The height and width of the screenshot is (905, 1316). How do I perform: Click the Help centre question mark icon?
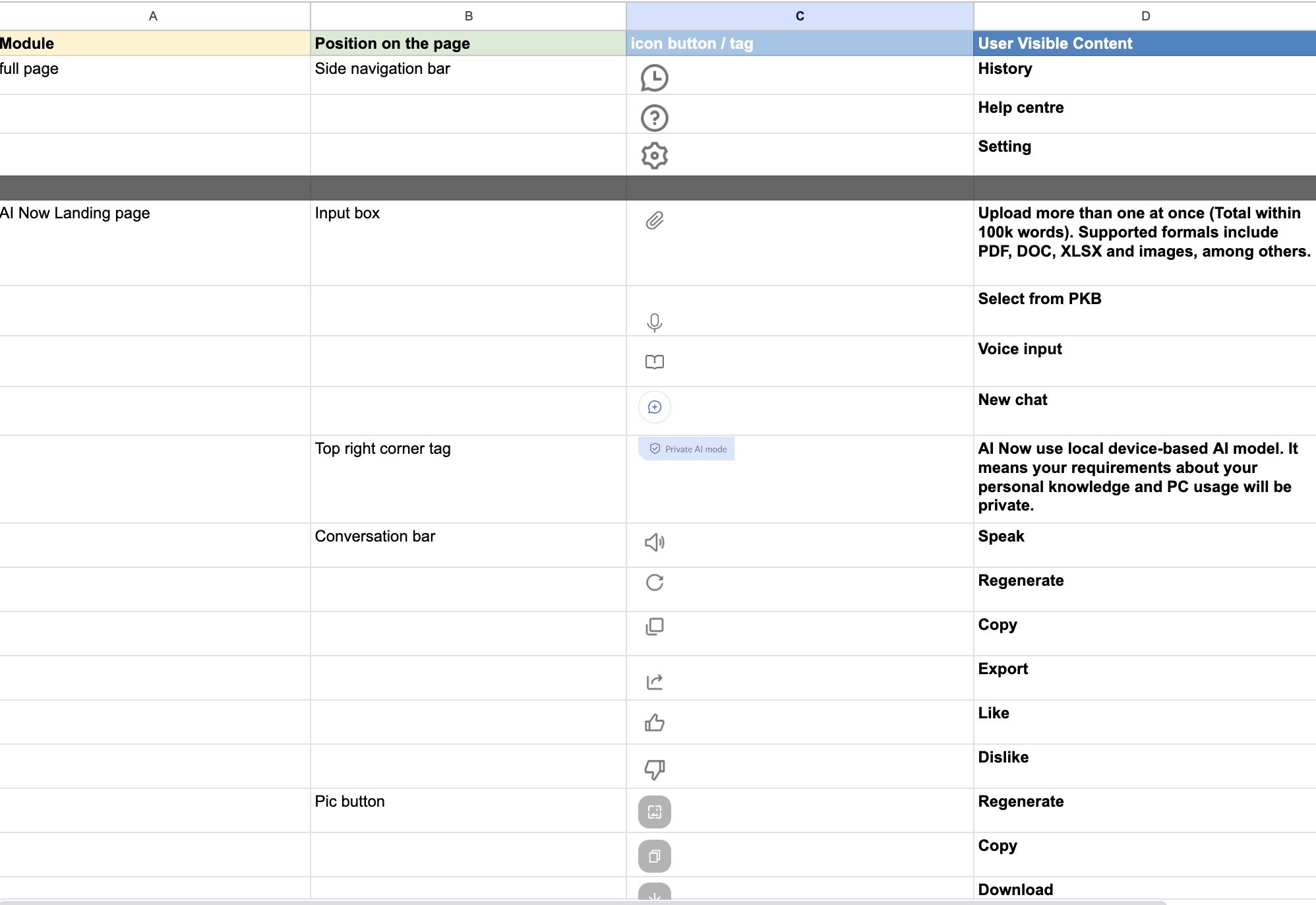pos(654,118)
